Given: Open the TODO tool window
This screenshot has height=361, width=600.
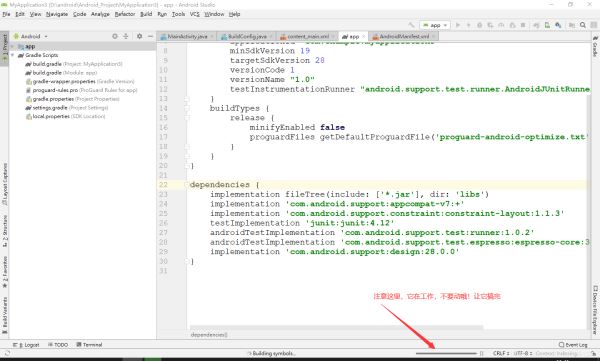Looking at the screenshot, I should [x=58, y=345].
